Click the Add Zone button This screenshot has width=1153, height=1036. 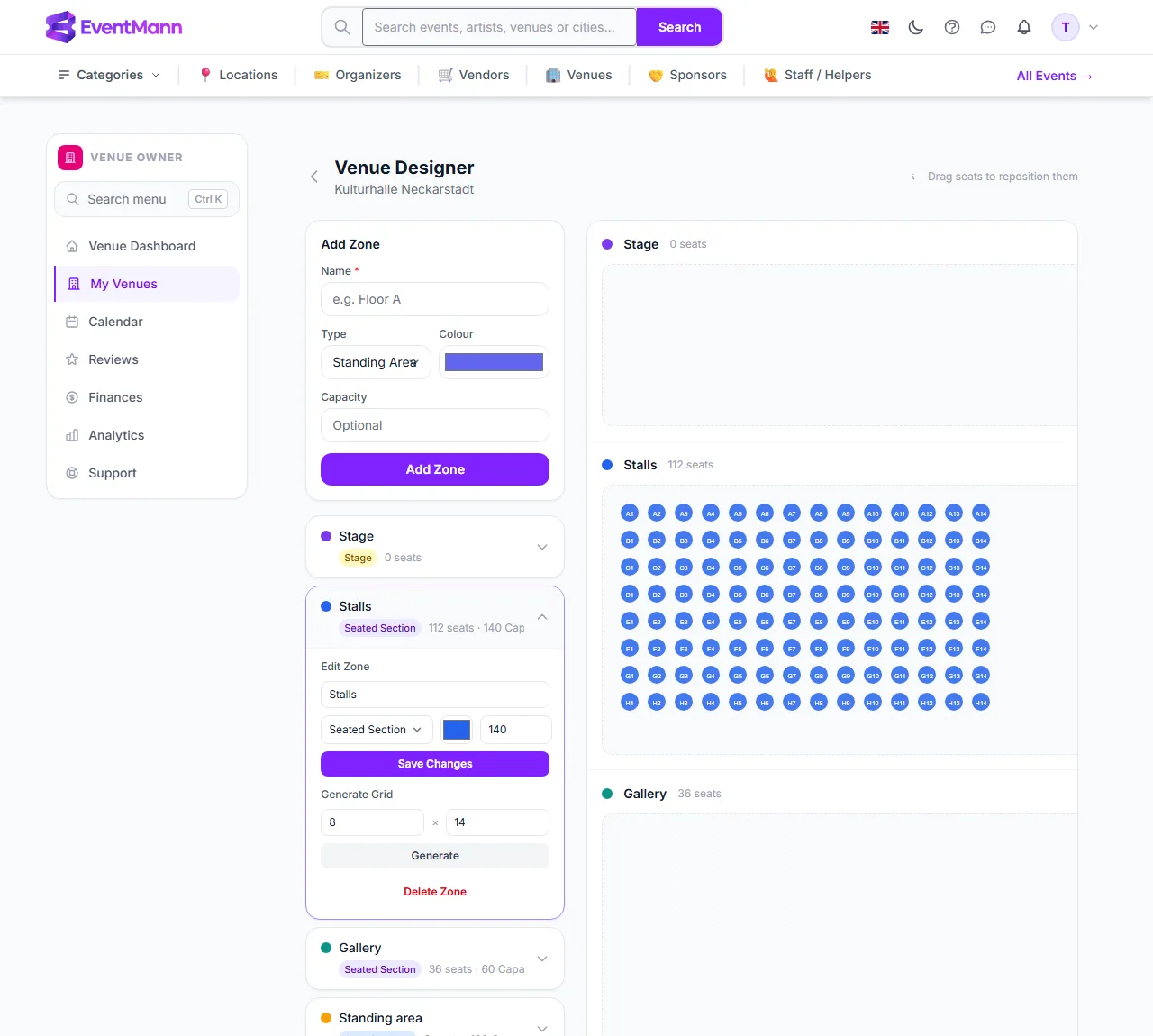[435, 469]
